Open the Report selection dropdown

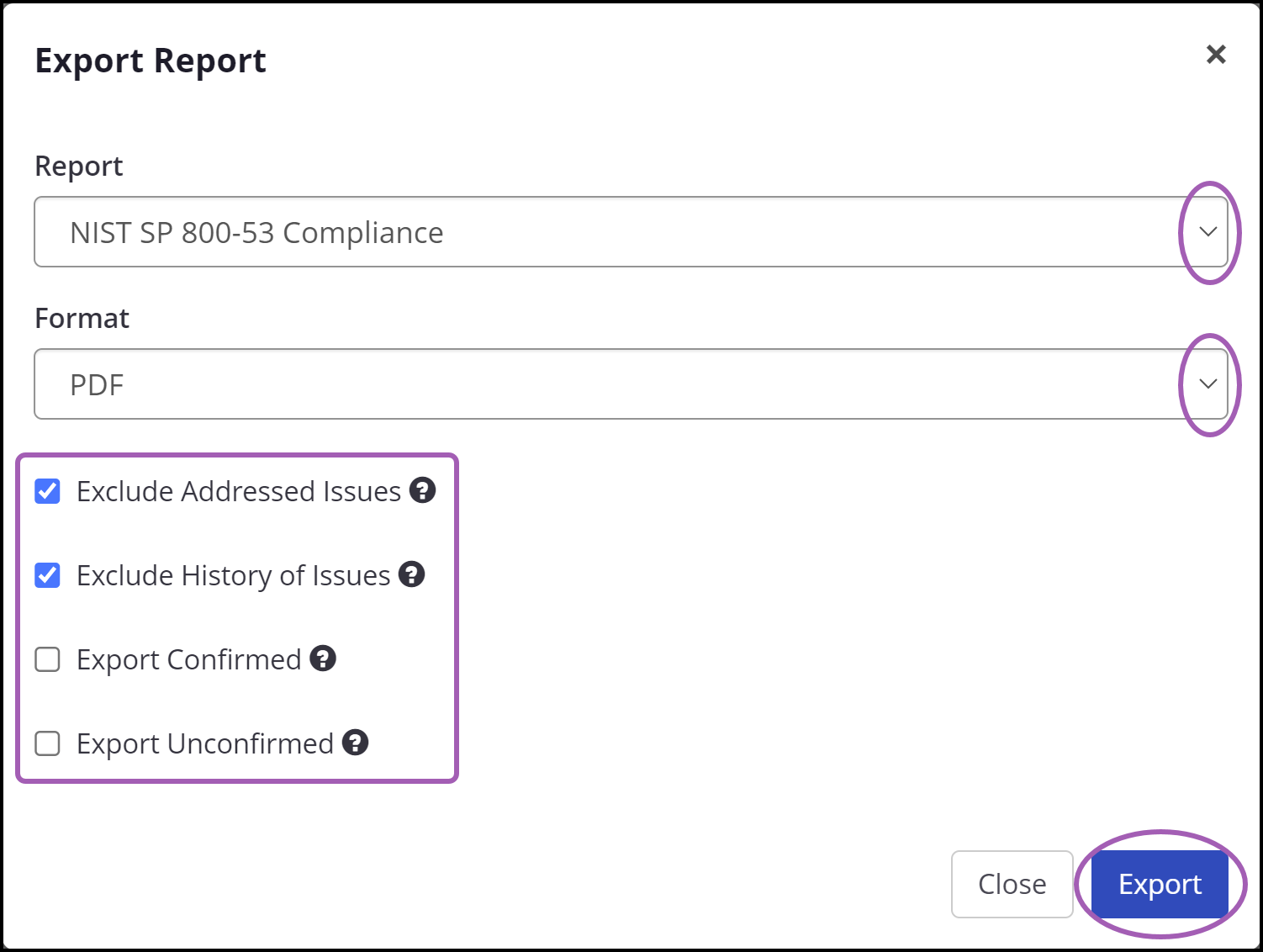coord(631,232)
